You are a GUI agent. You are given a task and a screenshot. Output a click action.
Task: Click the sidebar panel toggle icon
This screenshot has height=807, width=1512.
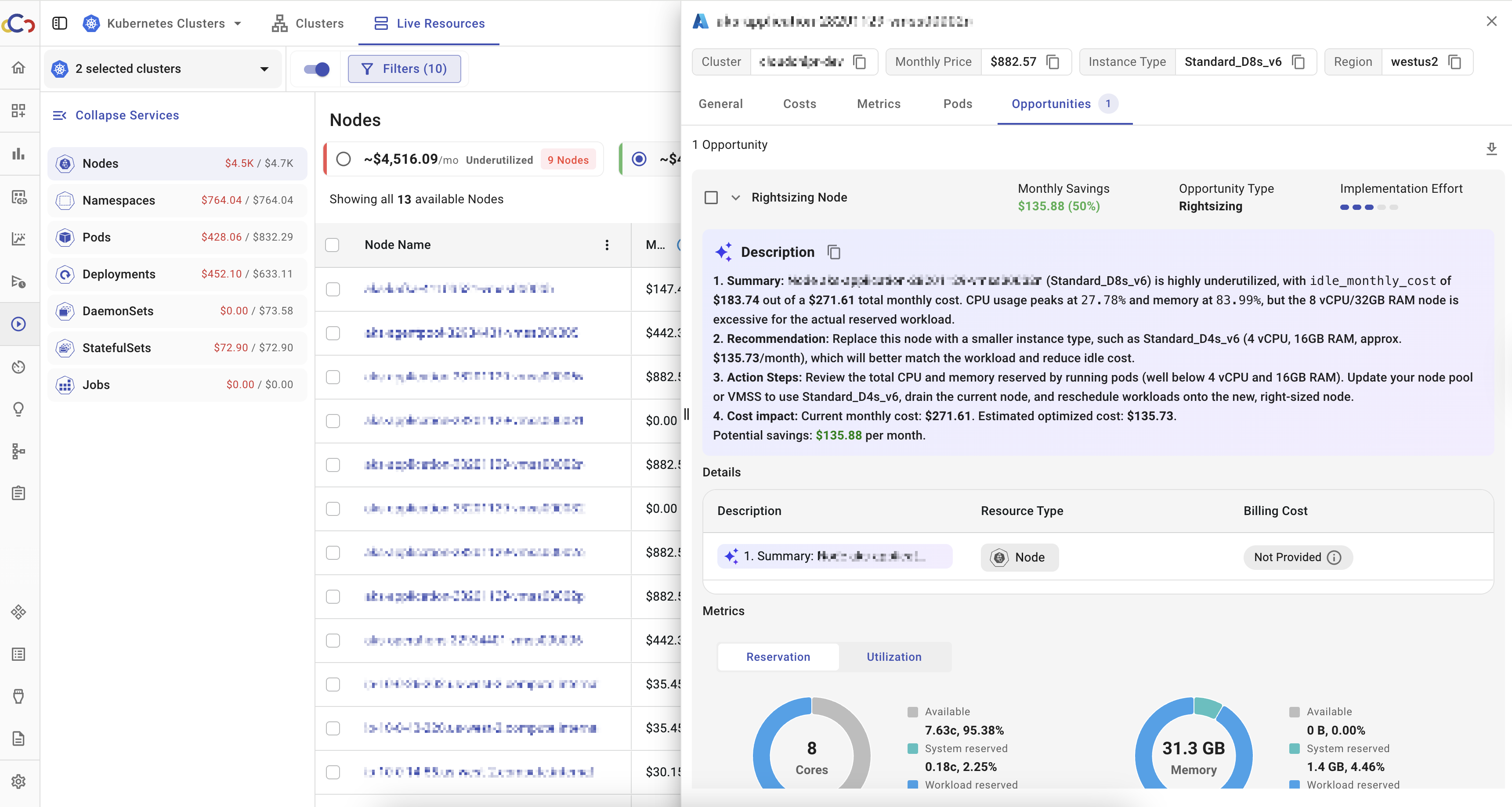59,23
